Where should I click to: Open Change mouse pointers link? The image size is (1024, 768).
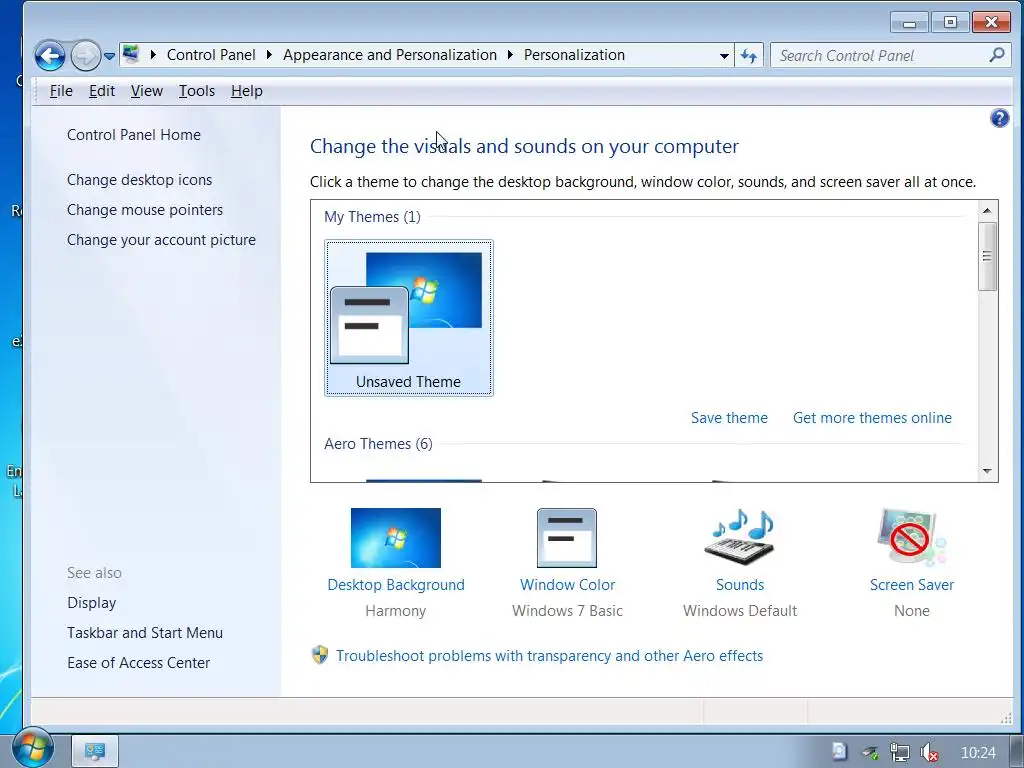pos(145,210)
